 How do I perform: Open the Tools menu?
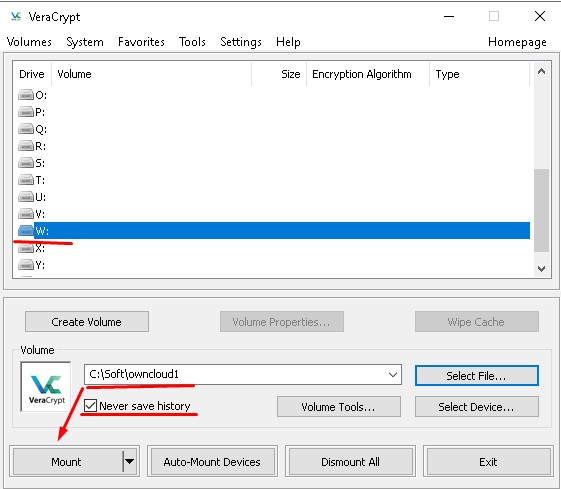(x=192, y=42)
